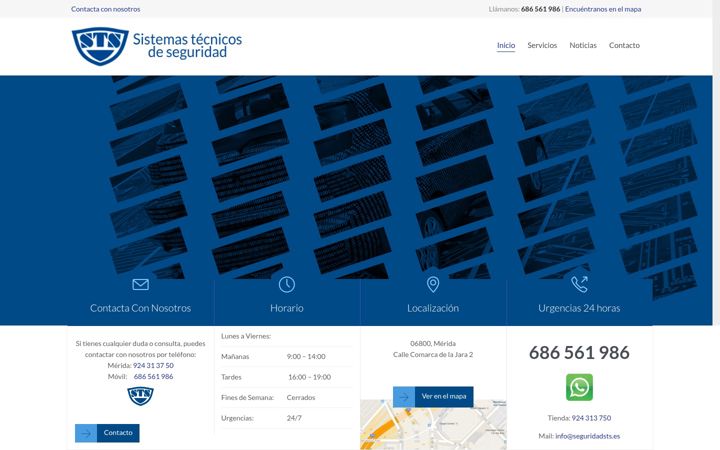This screenshot has width=720, height=450.
Task: Click the Fines de Semana Cerrados value
Action: (301, 398)
